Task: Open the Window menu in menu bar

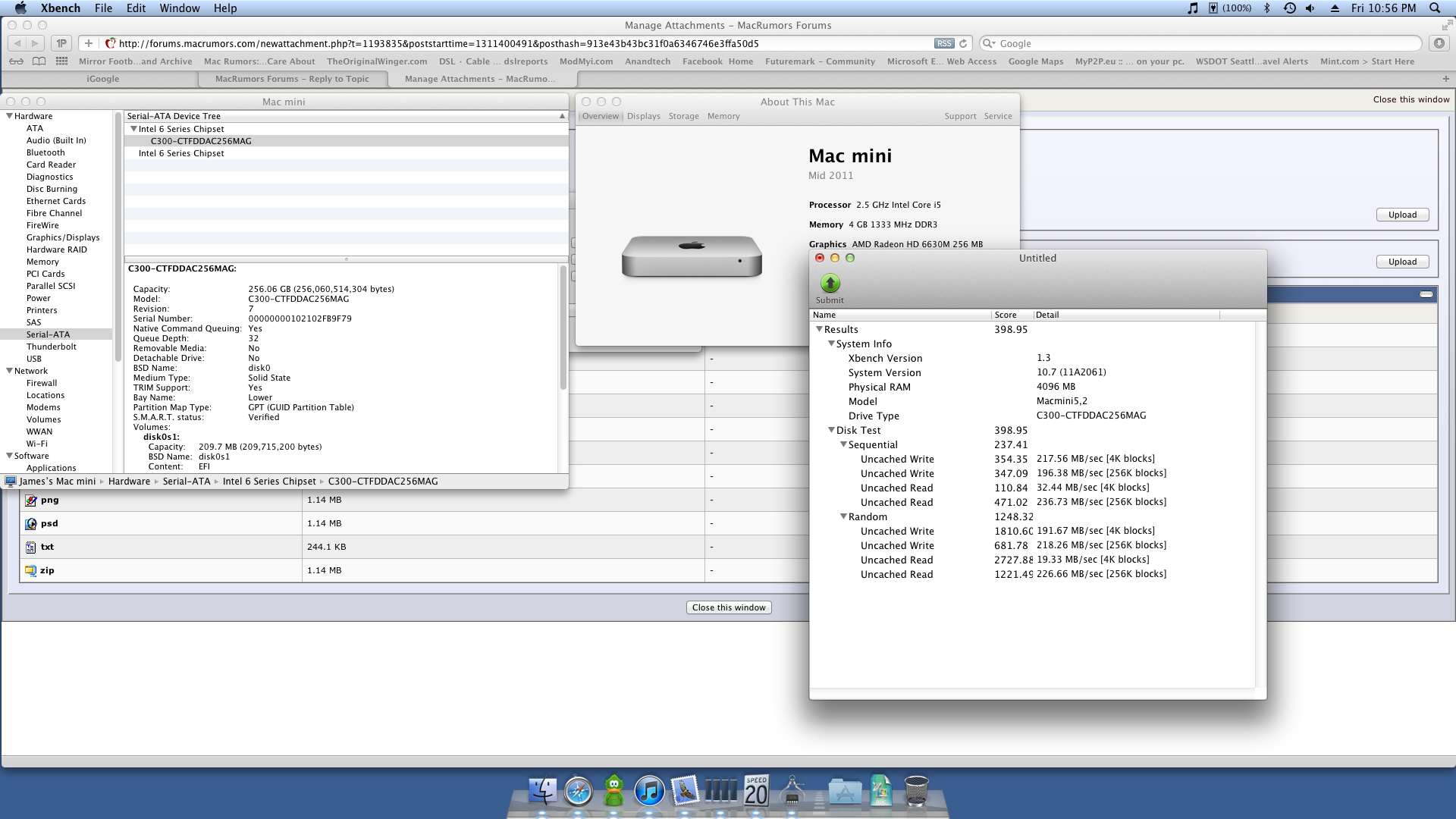Action: pos(179,8)
